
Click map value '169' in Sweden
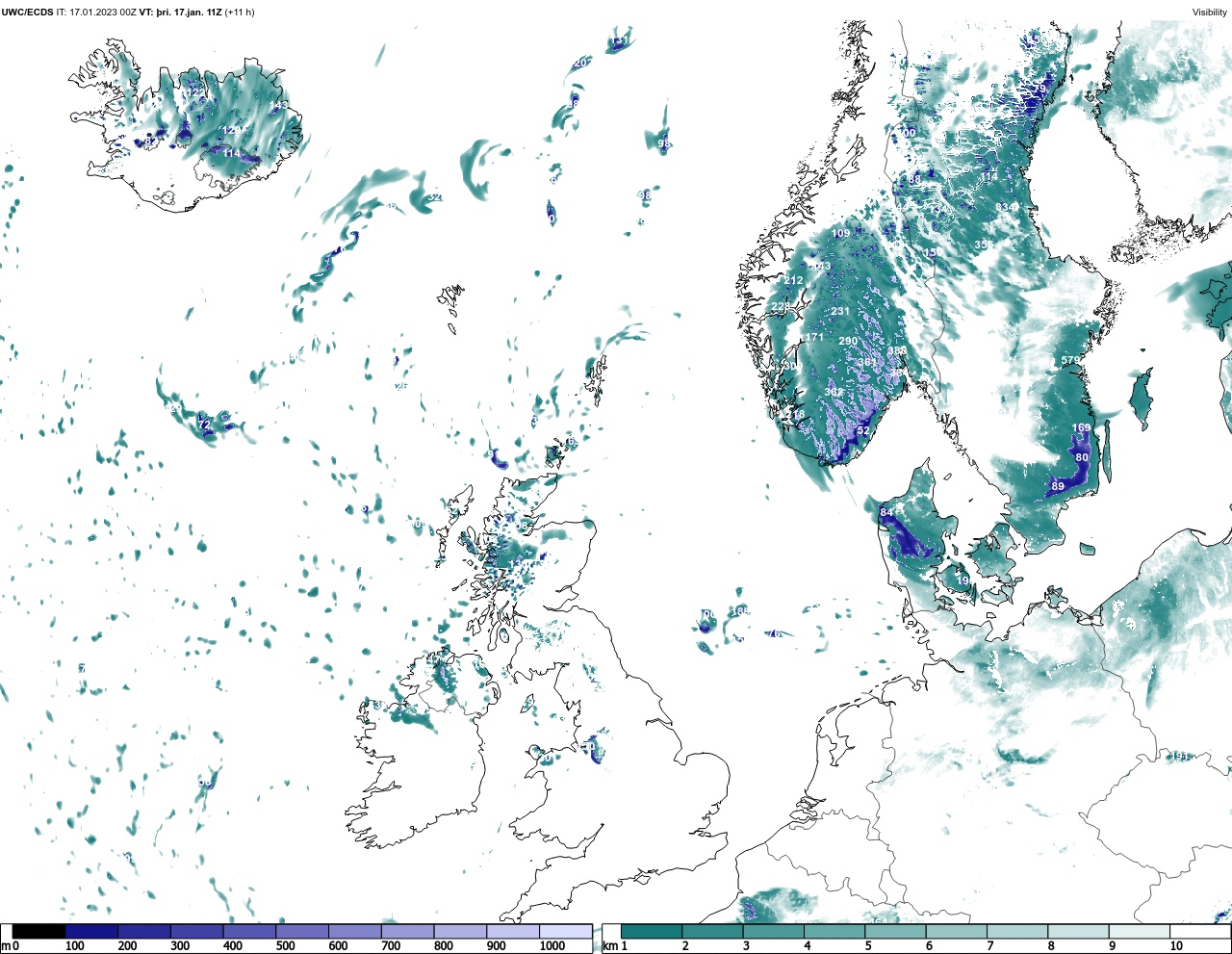point(1082,428)
